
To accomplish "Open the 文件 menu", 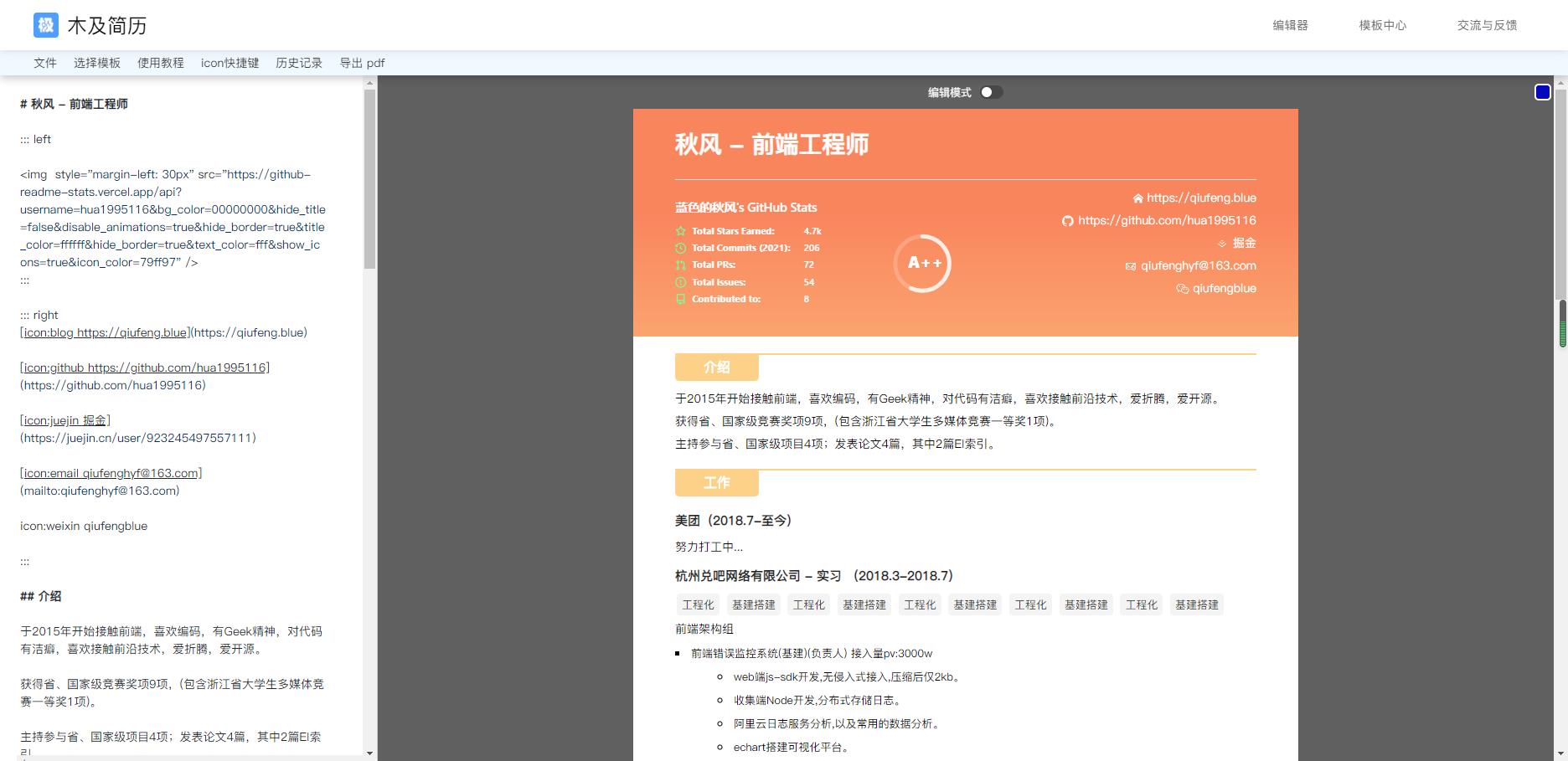I will [45, 63].
